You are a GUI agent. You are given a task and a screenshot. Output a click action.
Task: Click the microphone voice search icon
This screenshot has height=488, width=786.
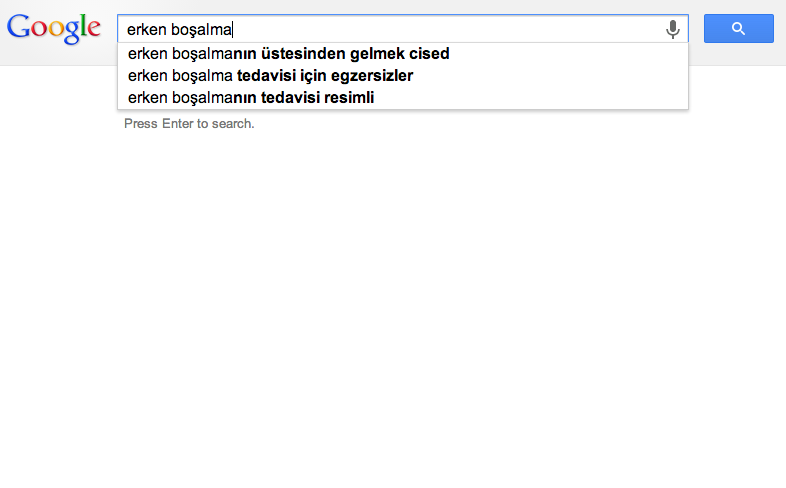tap(673, 29)
